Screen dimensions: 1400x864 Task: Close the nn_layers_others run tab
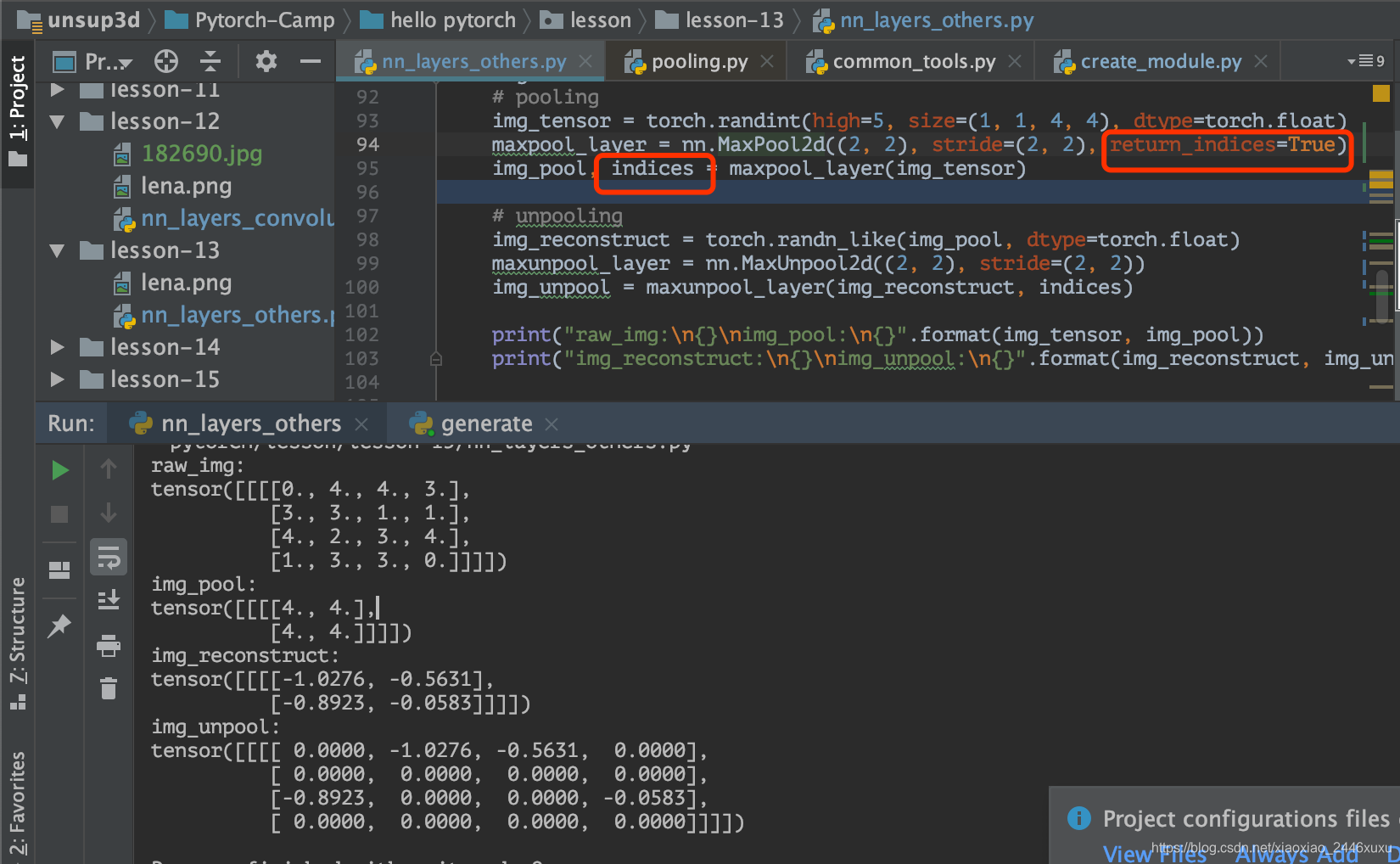[361, 424]
